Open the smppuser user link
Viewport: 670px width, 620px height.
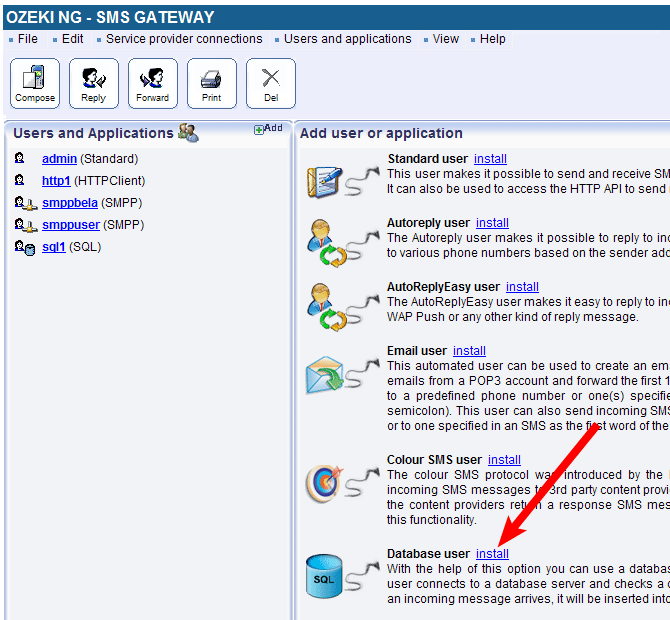click(71, 225)
